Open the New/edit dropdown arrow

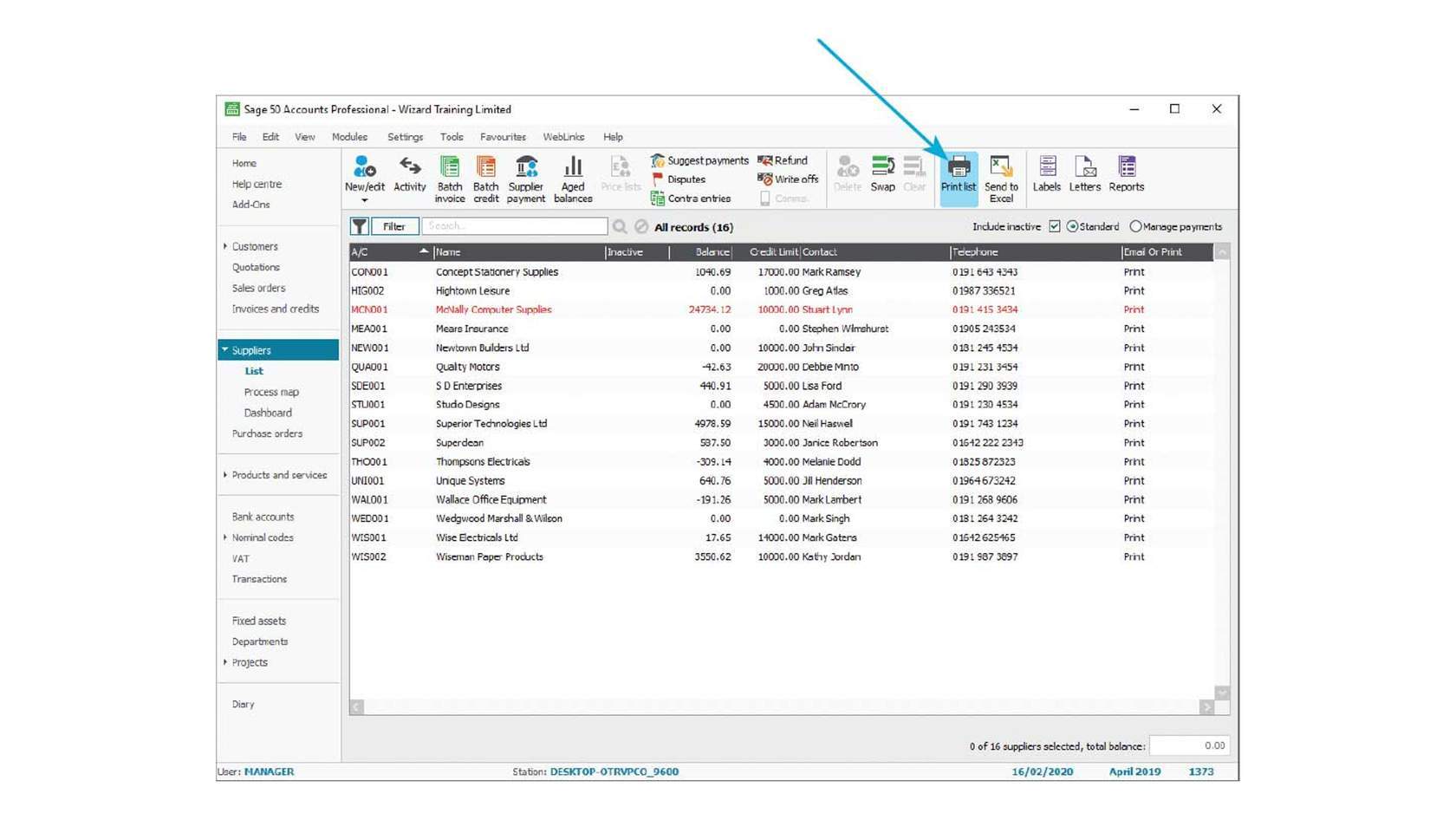pos(365,200)
